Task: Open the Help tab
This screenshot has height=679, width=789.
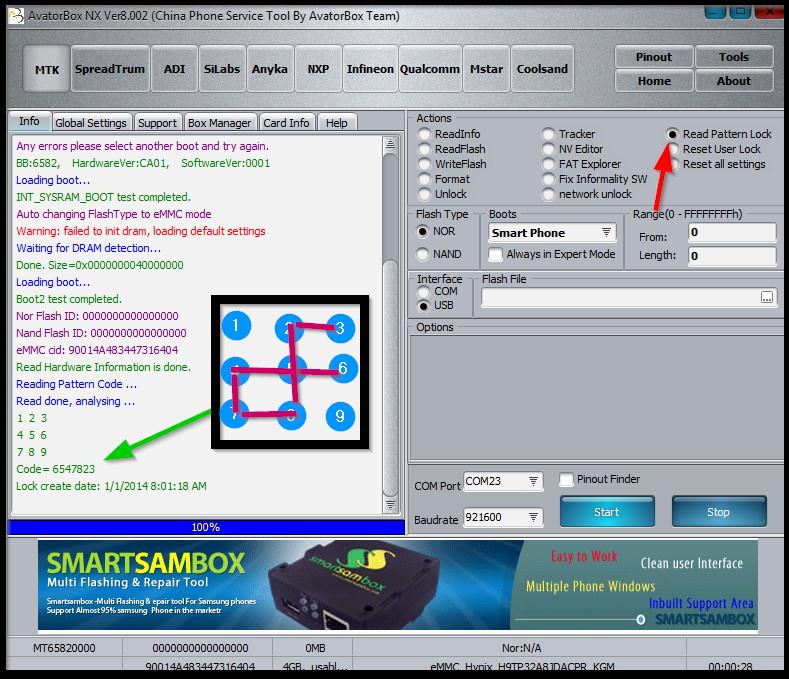Action: click(x=336, y=123)
